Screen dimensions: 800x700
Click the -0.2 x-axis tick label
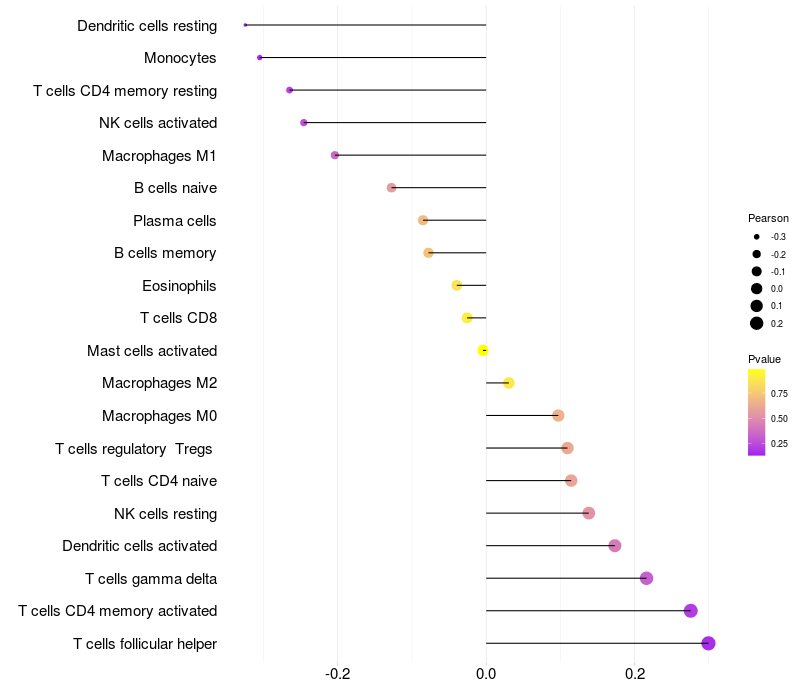click(337, 674)
